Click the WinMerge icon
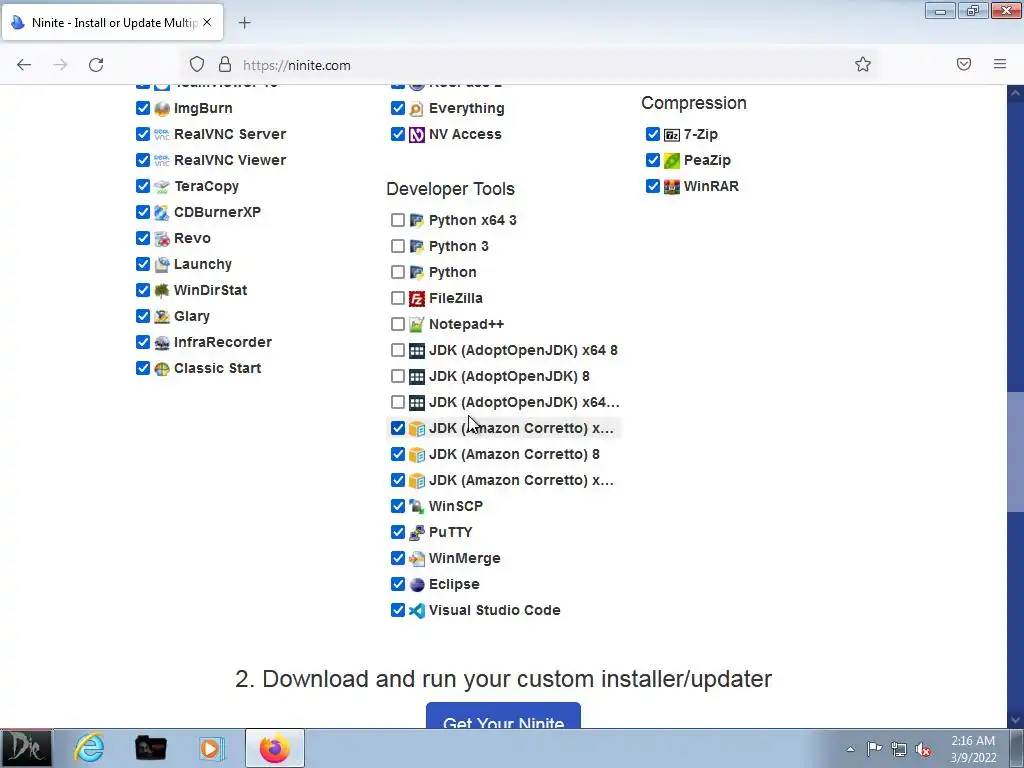 click(x=417, y=558)
